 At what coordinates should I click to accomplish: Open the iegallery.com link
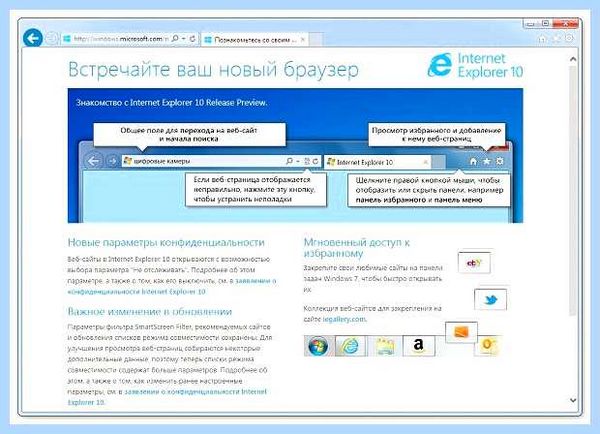pyautogui.click(x=344, y=319)
